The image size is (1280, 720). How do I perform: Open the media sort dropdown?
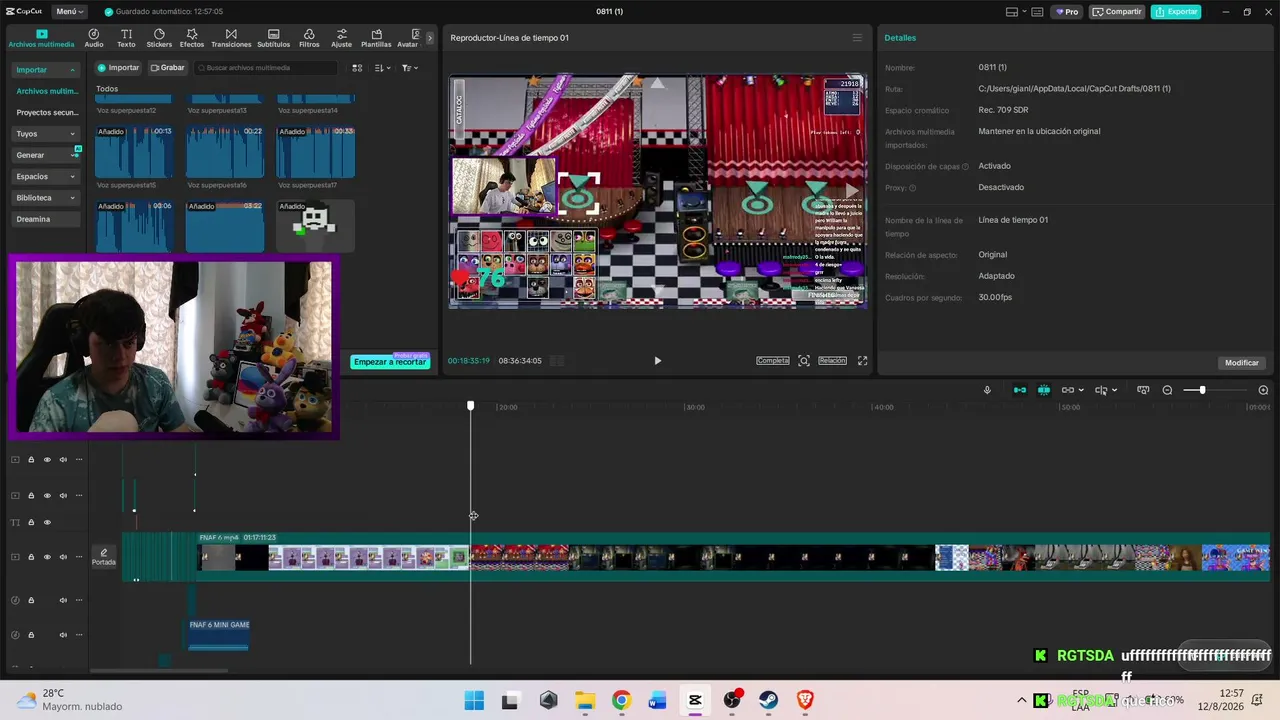tap(383, 68)
